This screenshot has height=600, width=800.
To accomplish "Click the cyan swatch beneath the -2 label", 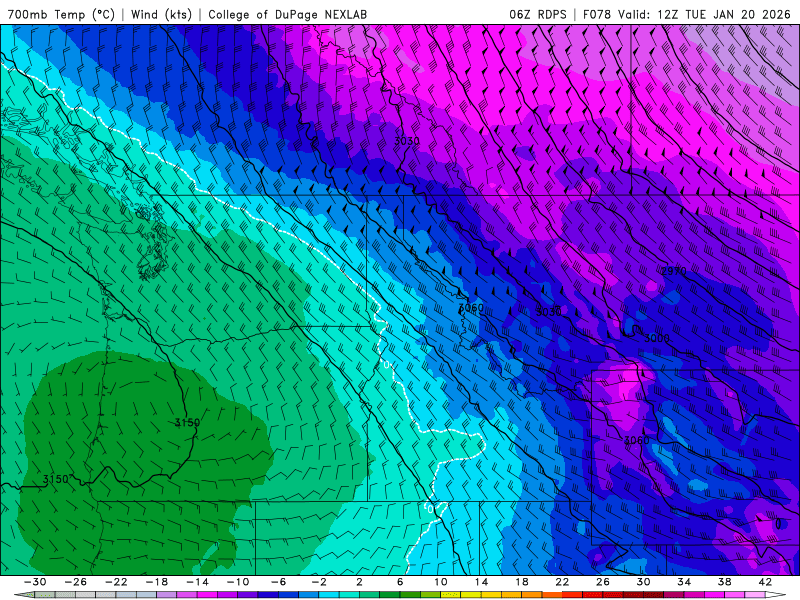I will tap(329, 595).
